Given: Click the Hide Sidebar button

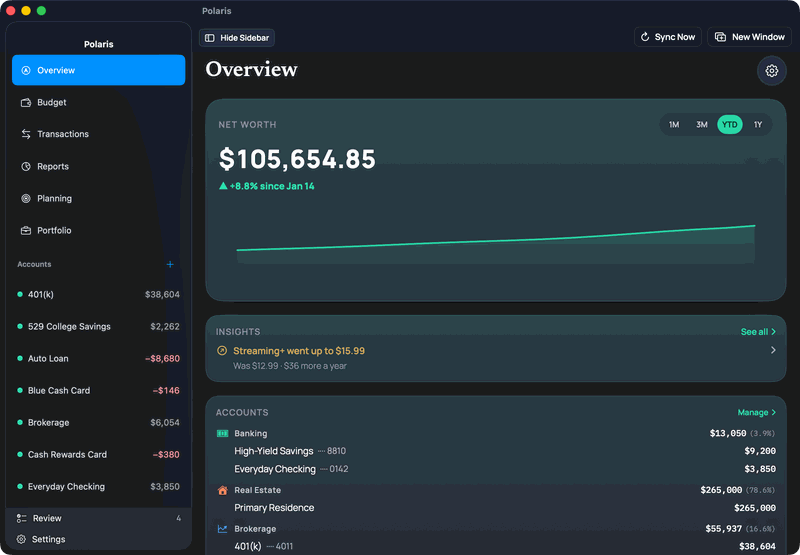Looking at the screenshot, I should tap(237, 38).
